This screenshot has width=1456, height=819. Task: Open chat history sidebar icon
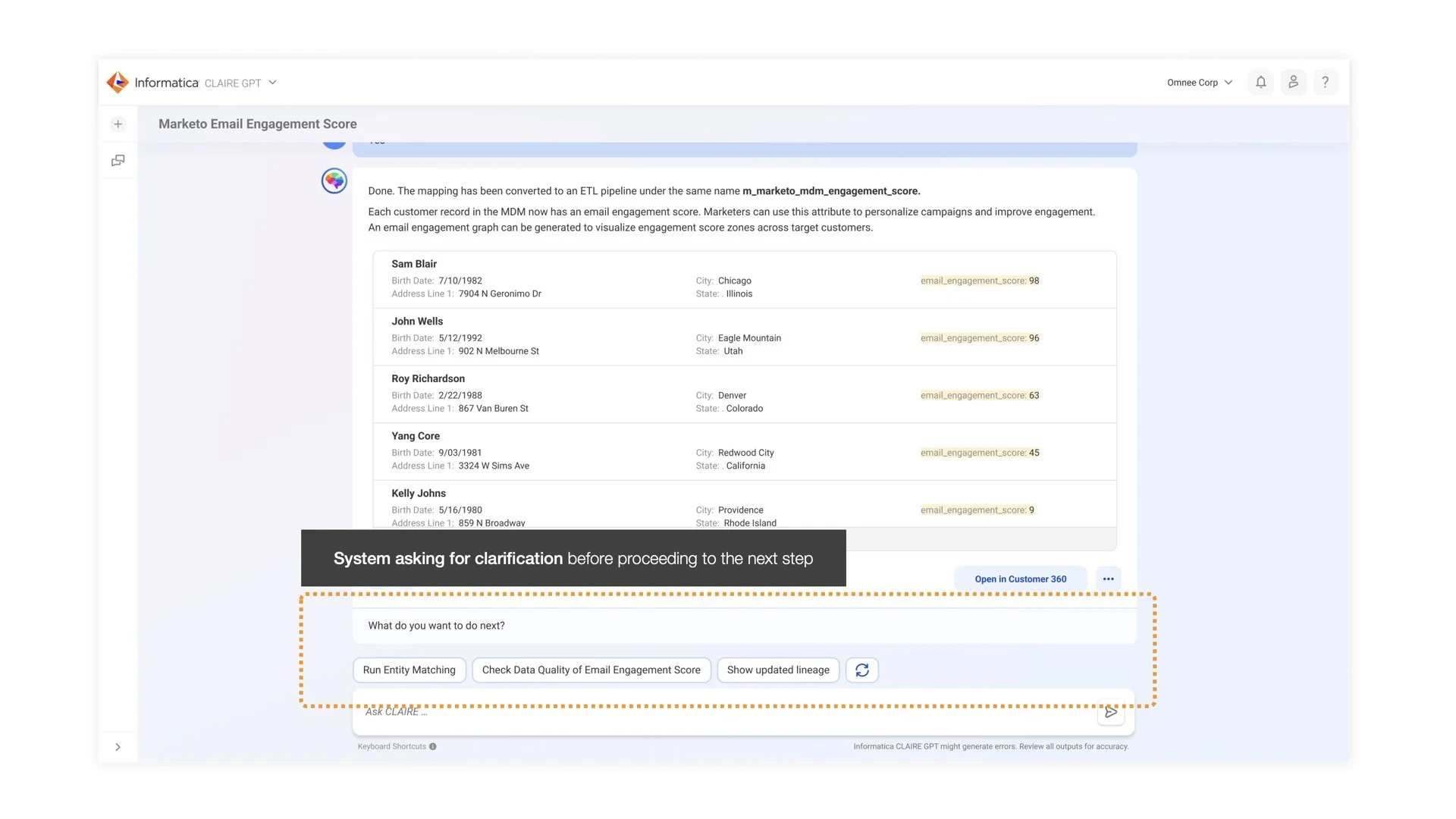(118, 160)
